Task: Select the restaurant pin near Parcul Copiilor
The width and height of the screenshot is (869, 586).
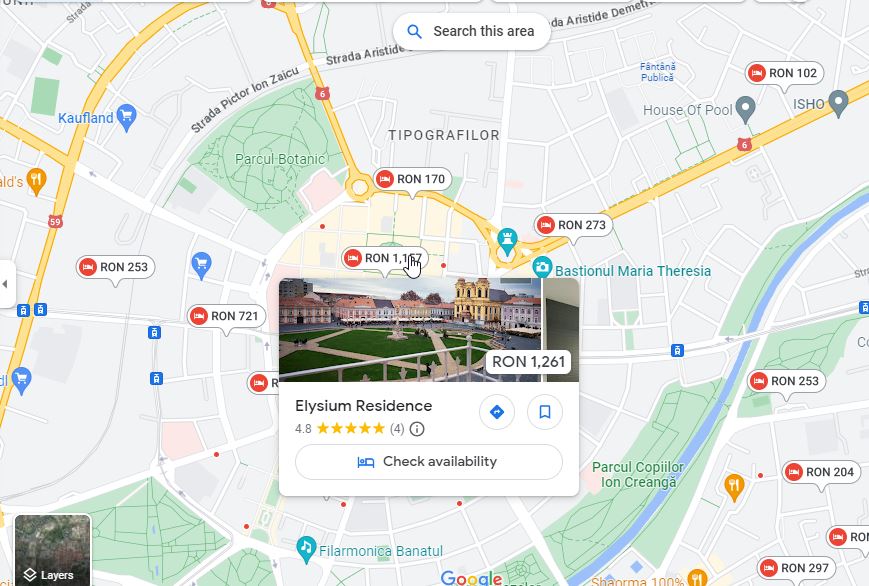Action: point(734,487)
